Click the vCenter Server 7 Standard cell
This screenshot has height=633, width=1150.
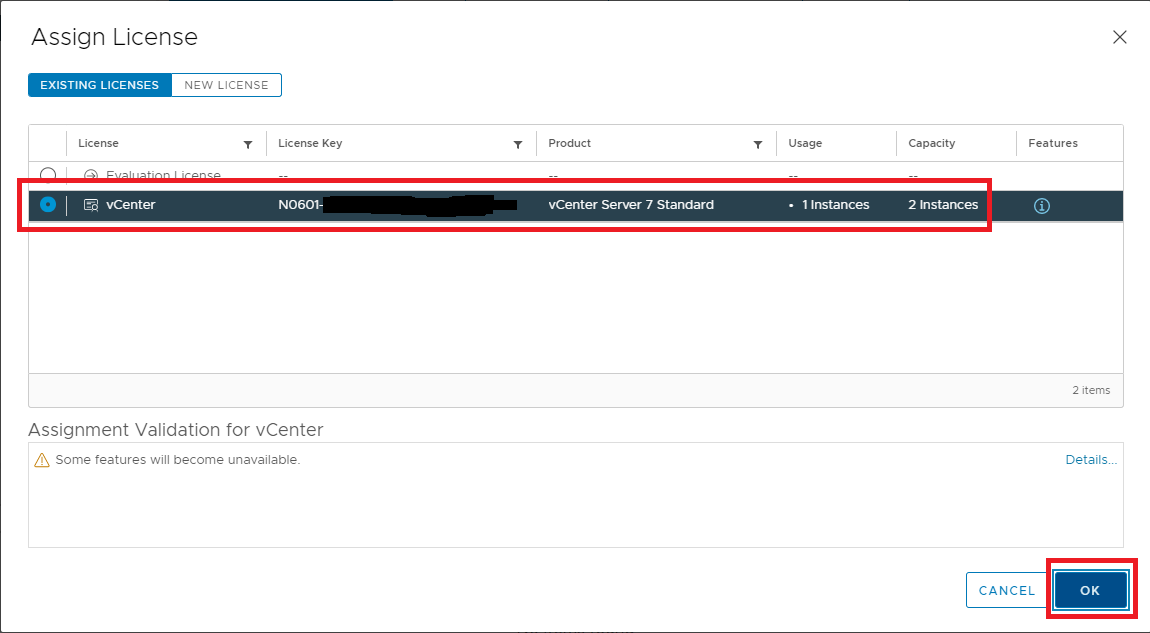point(631,205)
